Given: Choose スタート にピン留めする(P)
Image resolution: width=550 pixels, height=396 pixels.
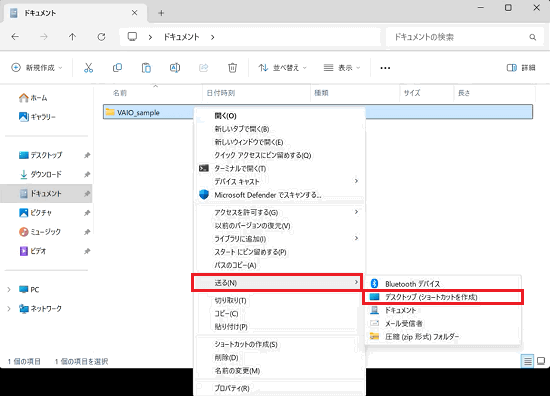Looking at the screenshot, I should 279,252.
